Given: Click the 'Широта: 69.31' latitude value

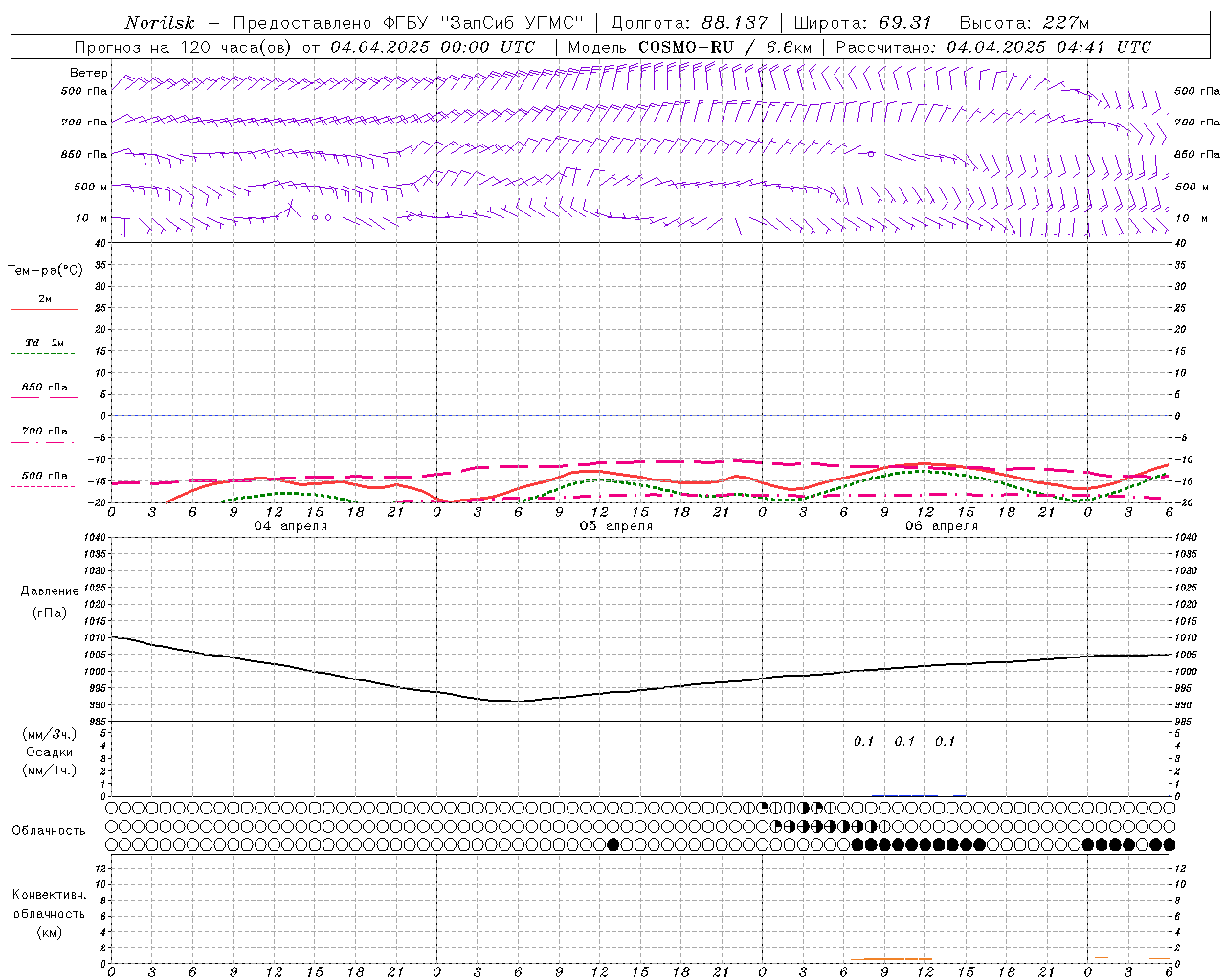Looking at the screenshot, I should tap(863, 23).
